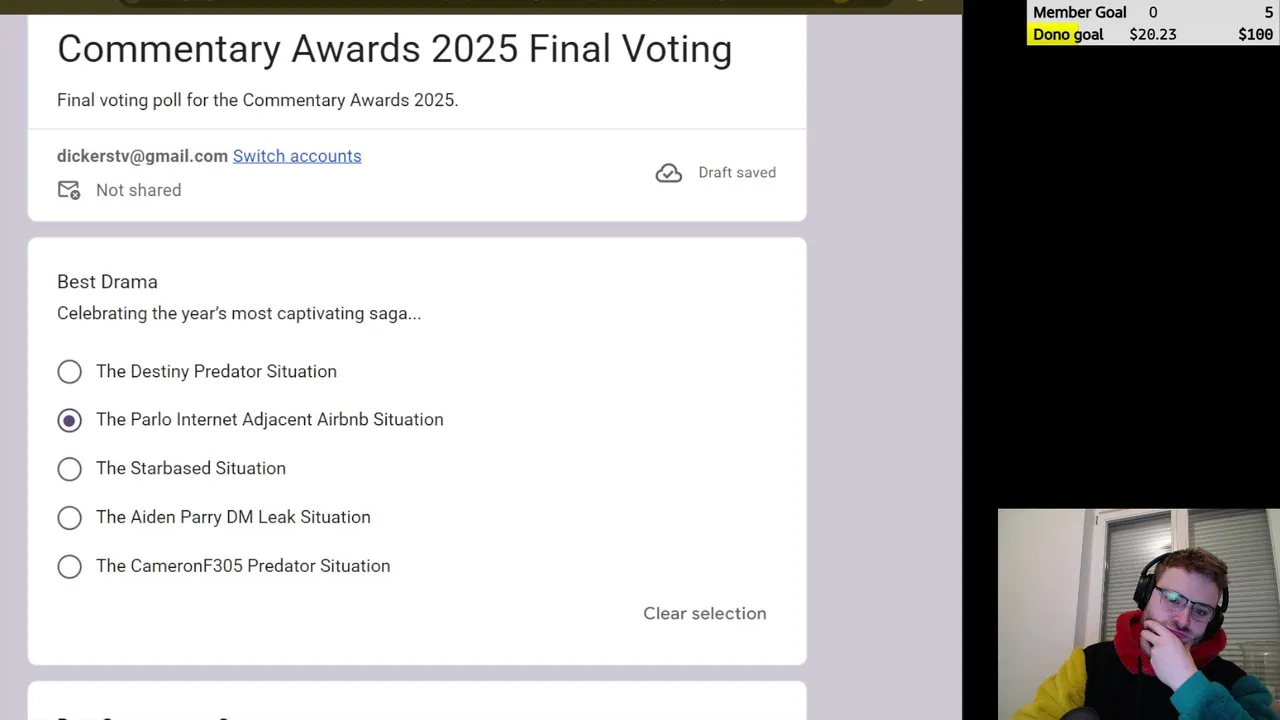Click the Draft saved cloud icon
This screenshot has height=720, width=1280.
click(668, 173)
